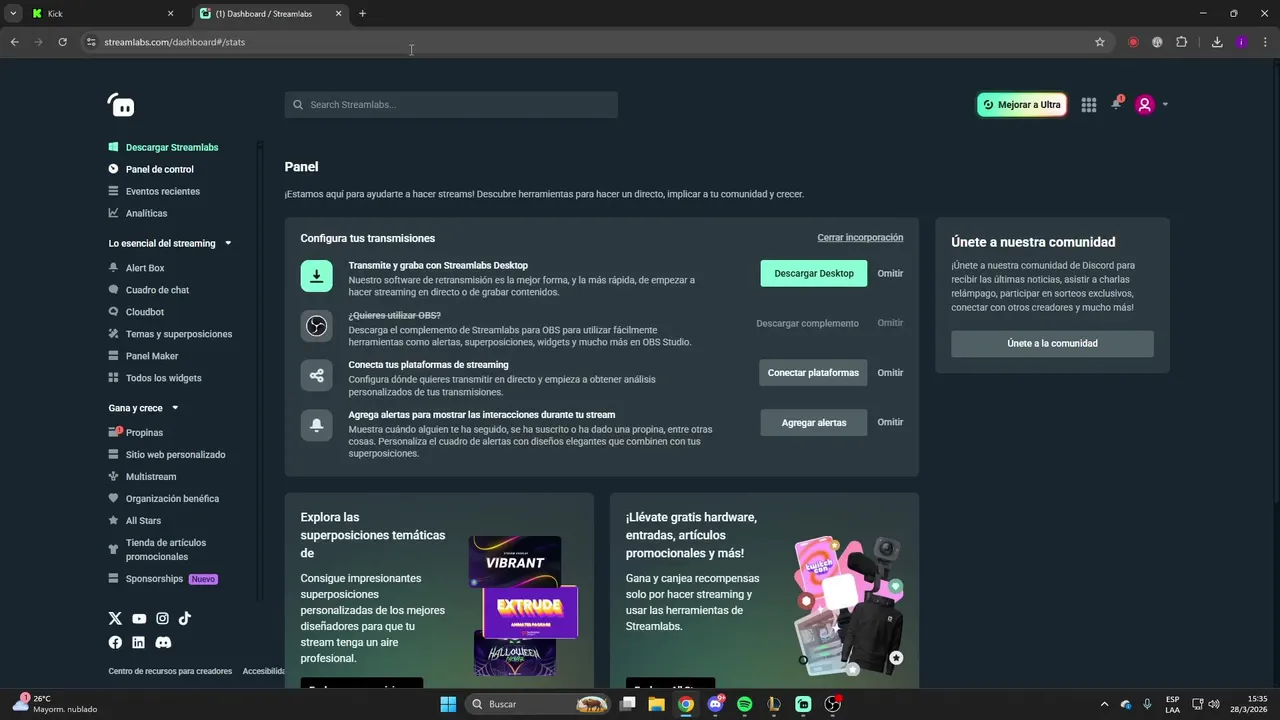Open notifications bell icon
Screen dimensions: 1280x720
pyautogui.click(x=1116, y=104)
